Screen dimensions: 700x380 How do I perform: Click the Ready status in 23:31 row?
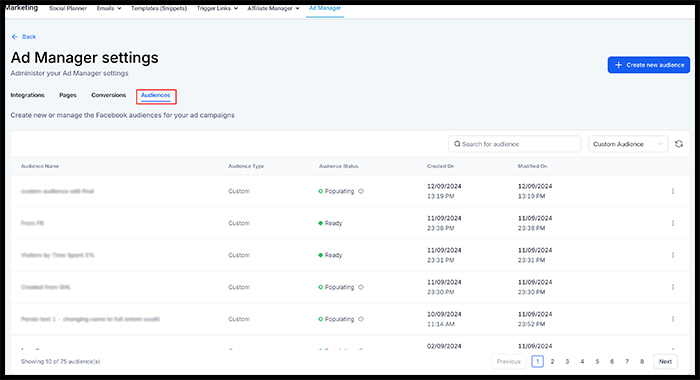point(330,255)
